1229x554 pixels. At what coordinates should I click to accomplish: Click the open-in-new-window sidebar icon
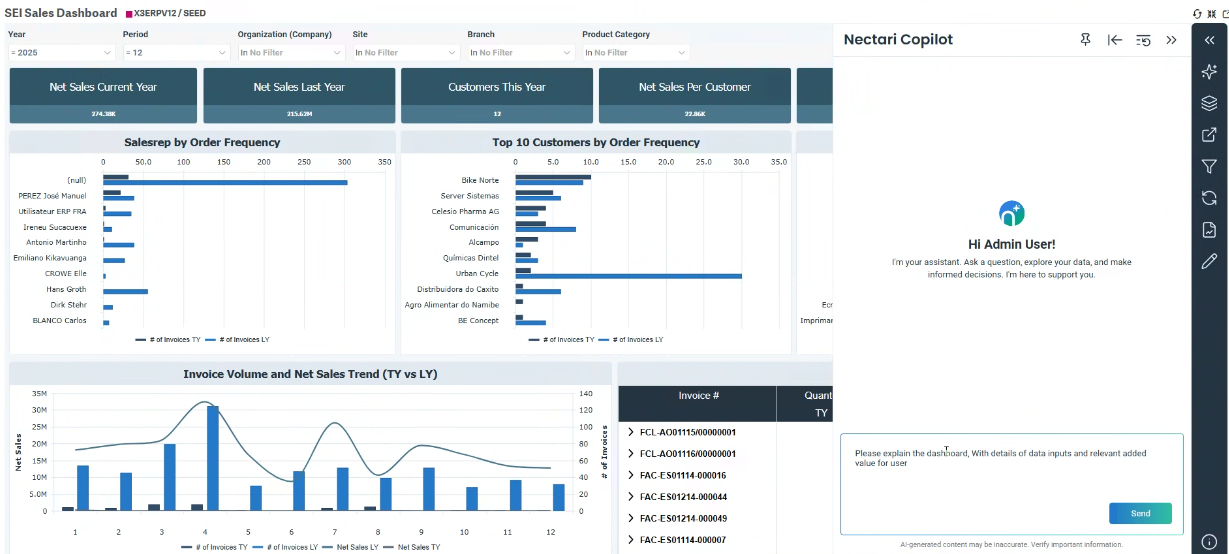point(1209,135)
